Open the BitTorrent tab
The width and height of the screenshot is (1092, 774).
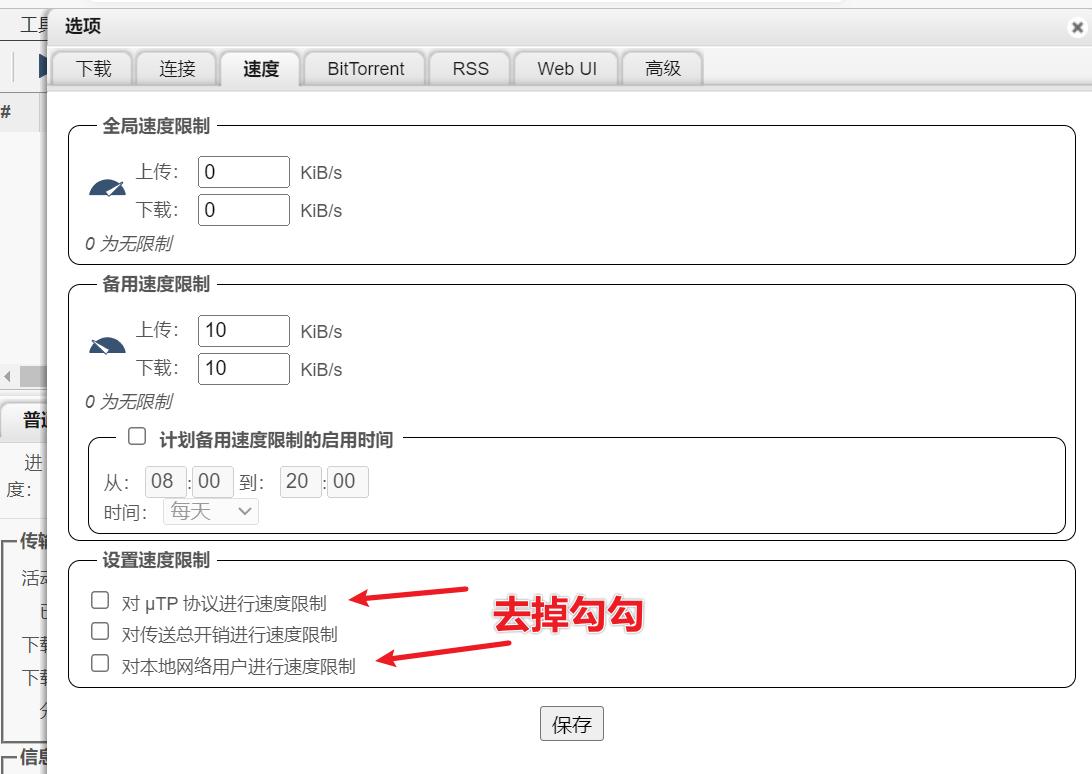click(x=364, y=68)
